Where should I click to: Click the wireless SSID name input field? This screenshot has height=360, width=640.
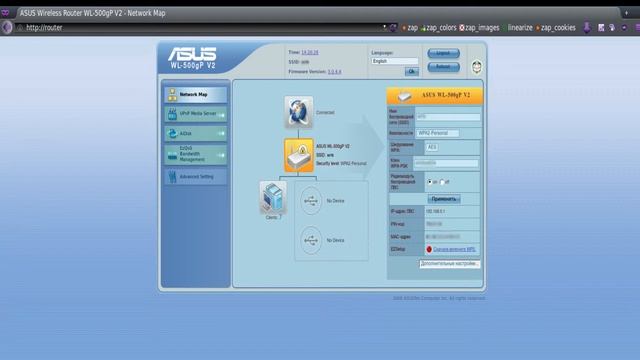click(x=448, y=117)
